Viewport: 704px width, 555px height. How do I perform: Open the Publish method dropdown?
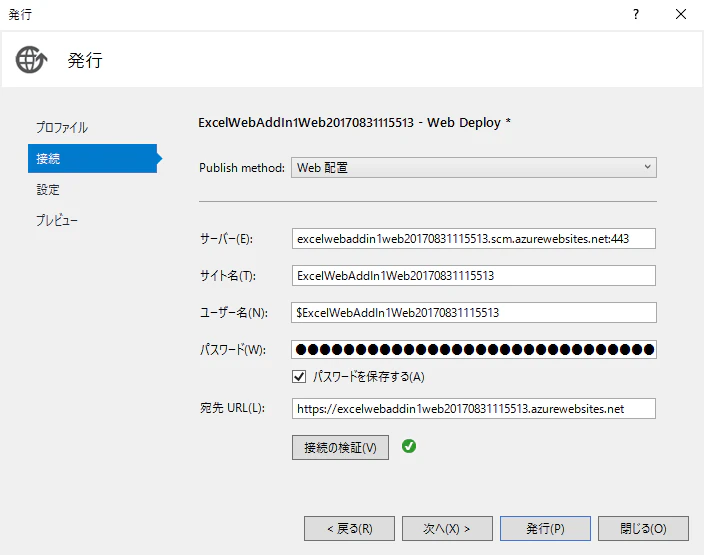pyautogui.click(x=474, y=167)
